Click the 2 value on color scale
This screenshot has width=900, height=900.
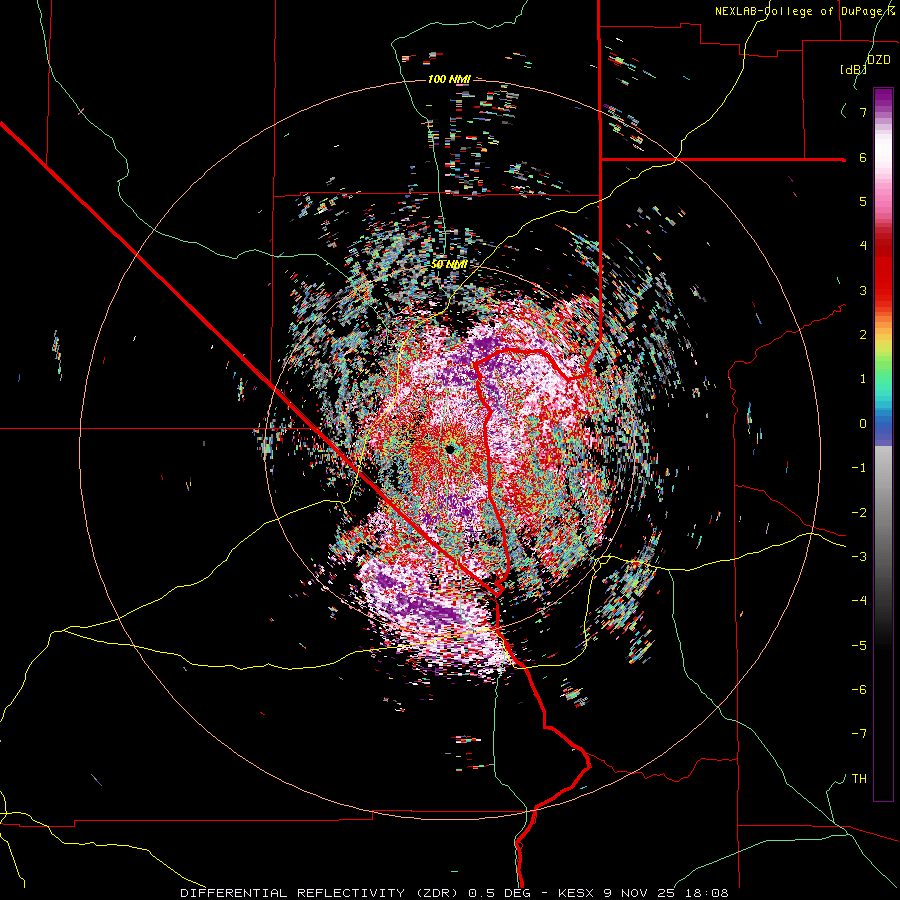863,335
